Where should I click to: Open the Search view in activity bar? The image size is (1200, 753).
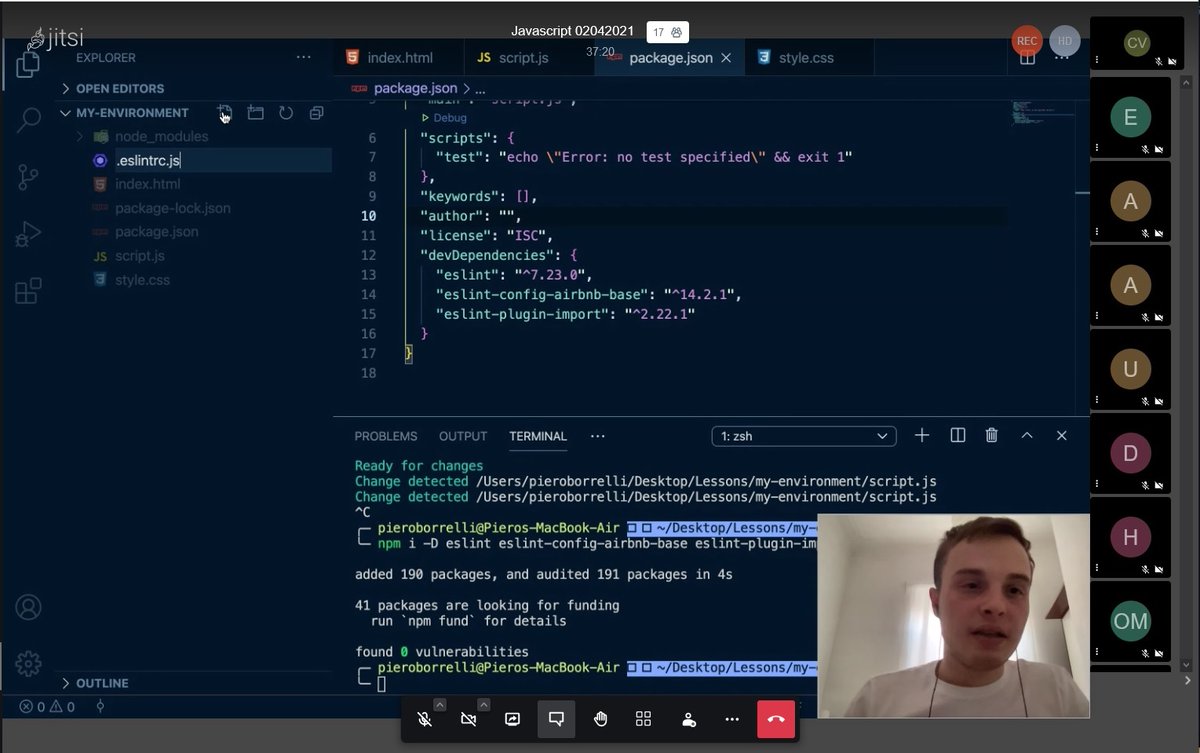click(28, 120)
